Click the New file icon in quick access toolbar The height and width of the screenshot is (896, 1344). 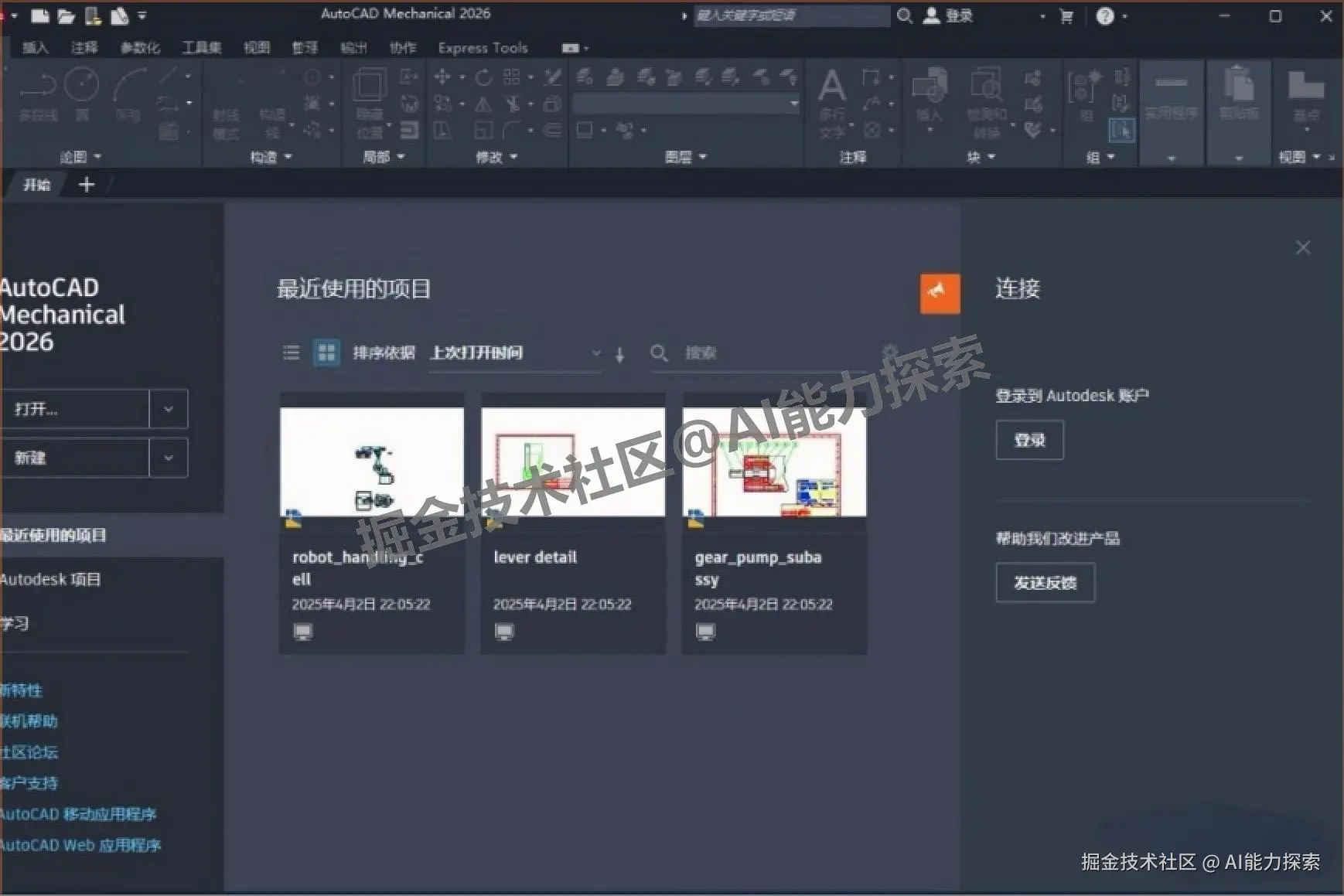tap(40, 15)
